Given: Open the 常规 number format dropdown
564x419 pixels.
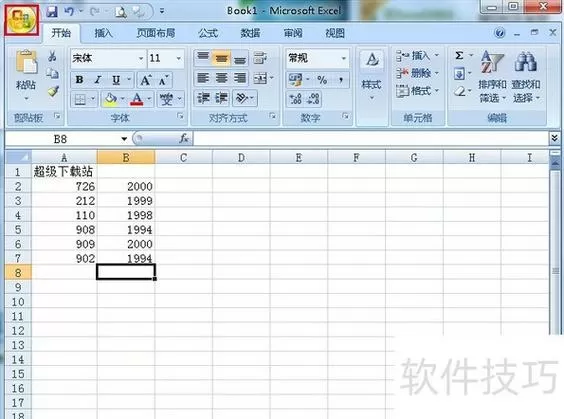Looking at the screenshot, I should coord(344,58).
